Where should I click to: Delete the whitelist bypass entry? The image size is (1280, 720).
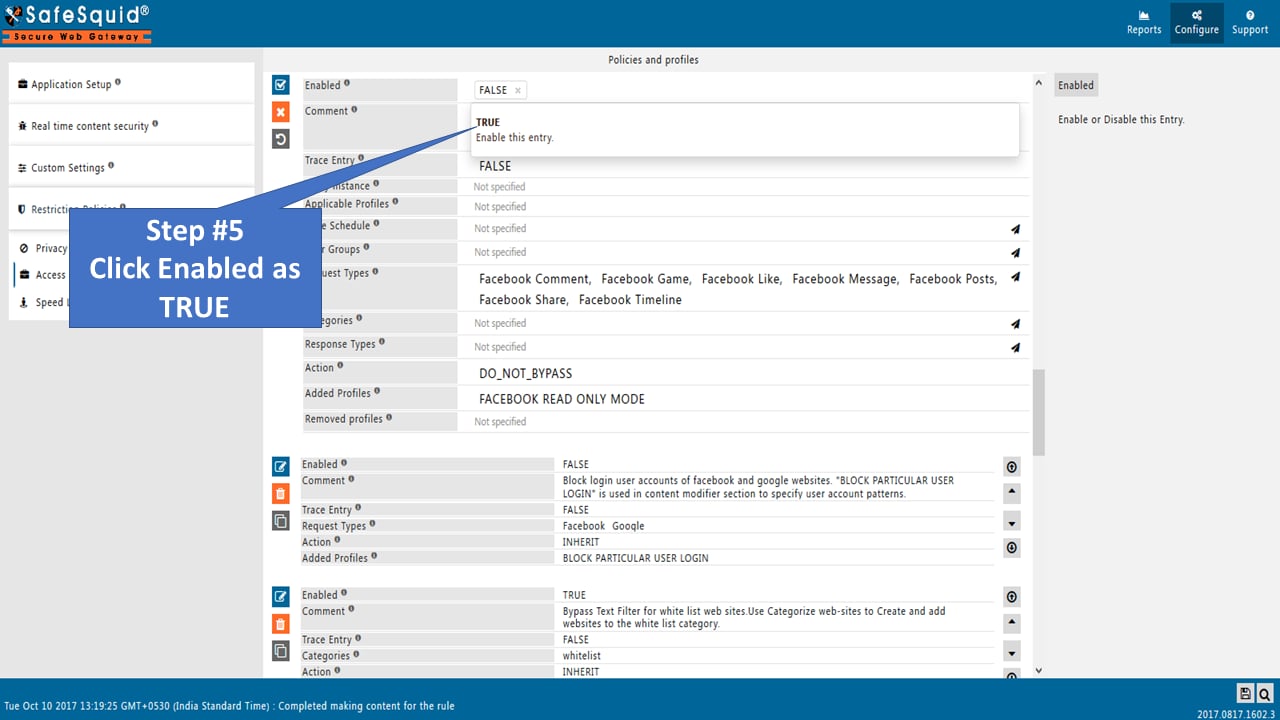[x=281, y=624]
